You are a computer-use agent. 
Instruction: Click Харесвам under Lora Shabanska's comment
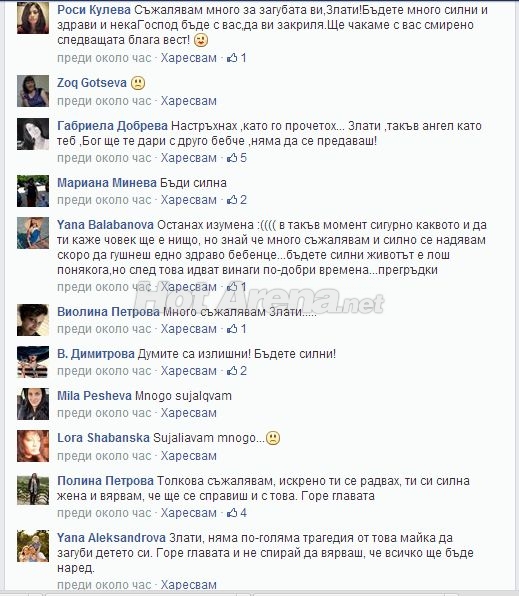(x=189, y=456)
